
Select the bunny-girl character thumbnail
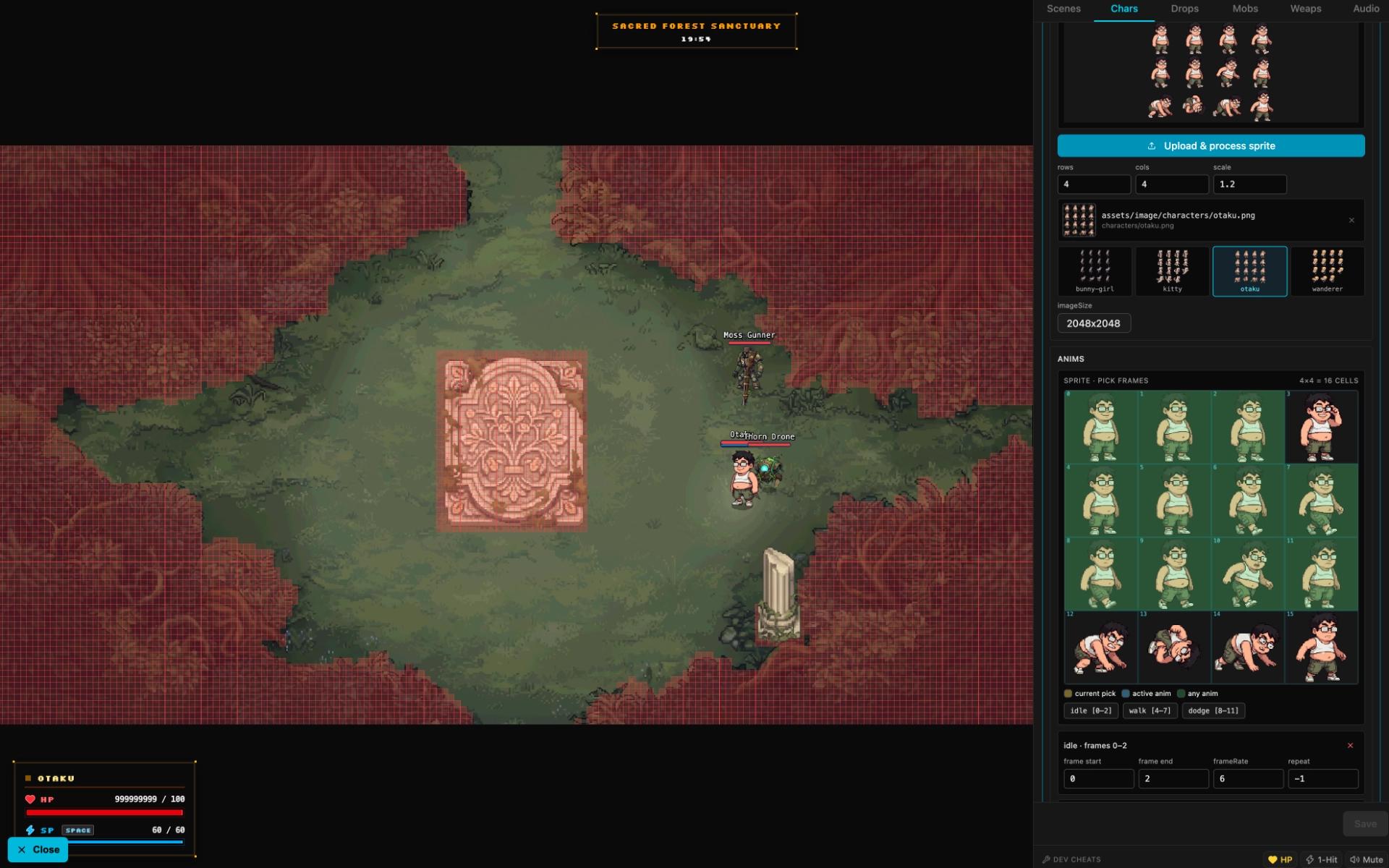tap(1095, 271)
